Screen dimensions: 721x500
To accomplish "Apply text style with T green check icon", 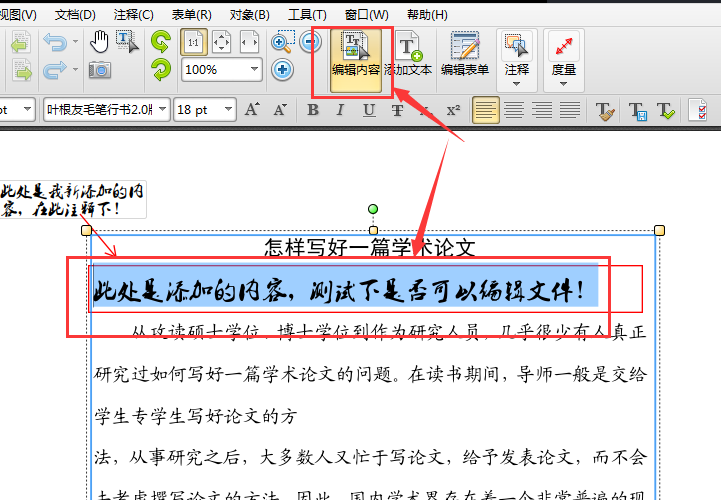I will pos(665,111).
